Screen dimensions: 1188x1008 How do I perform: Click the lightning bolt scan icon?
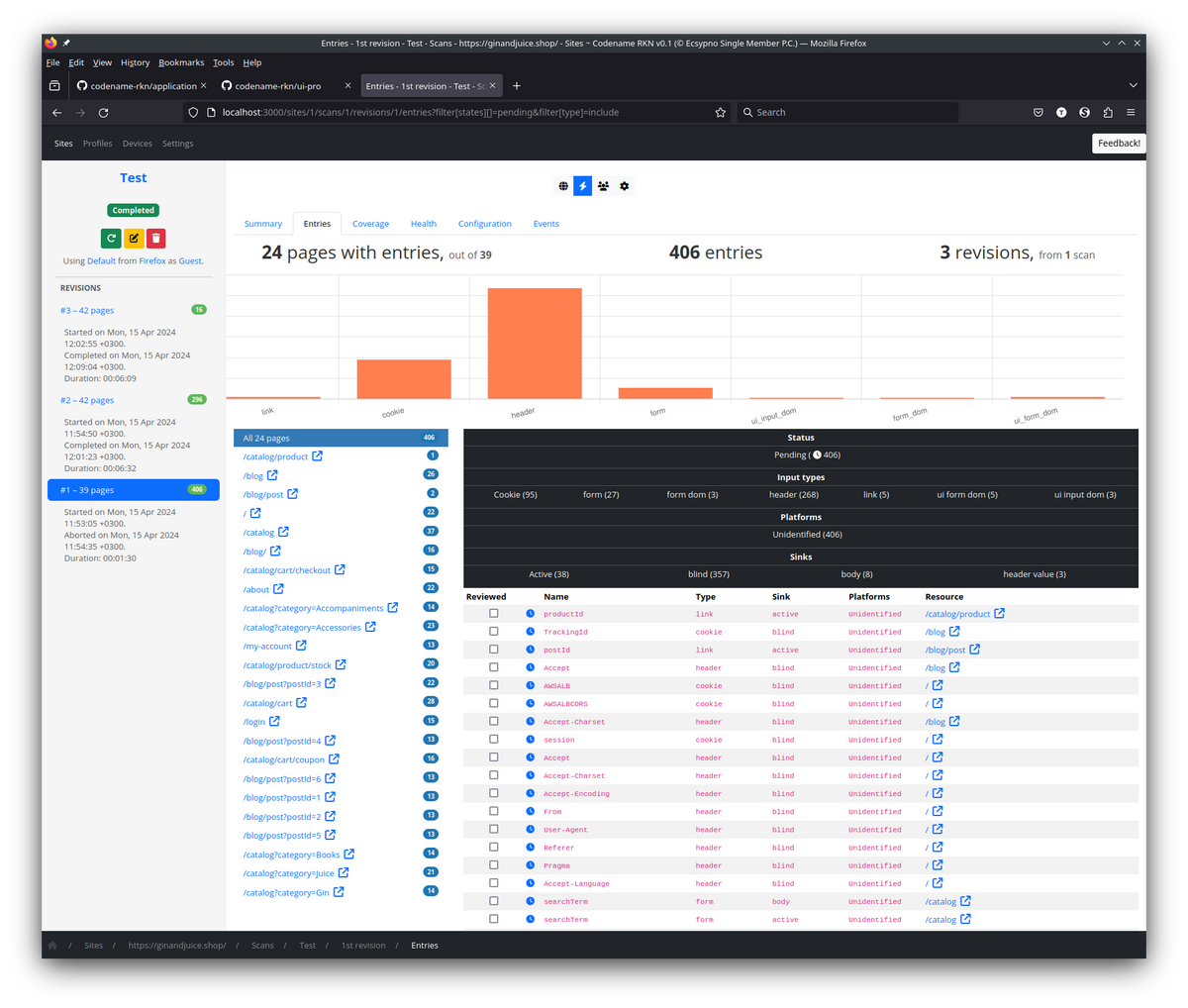[583, 186]
